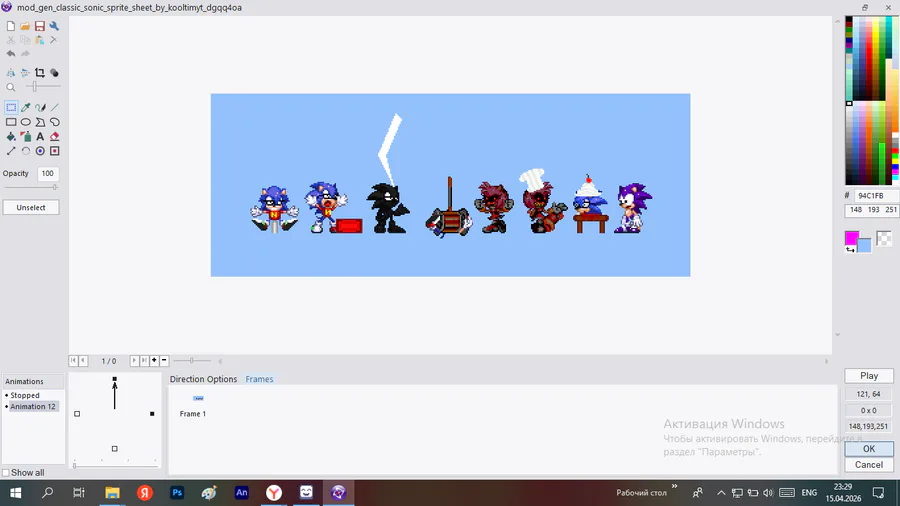Select the Spray can tool
The height and width of the screenshot is (506, 900).
click(26, 137)
